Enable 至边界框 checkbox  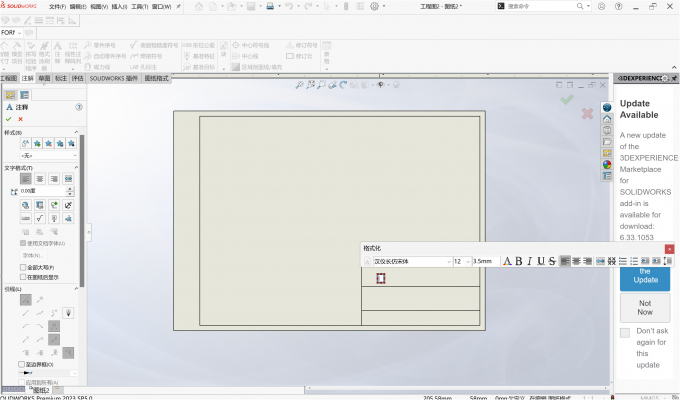pos(21,364)
